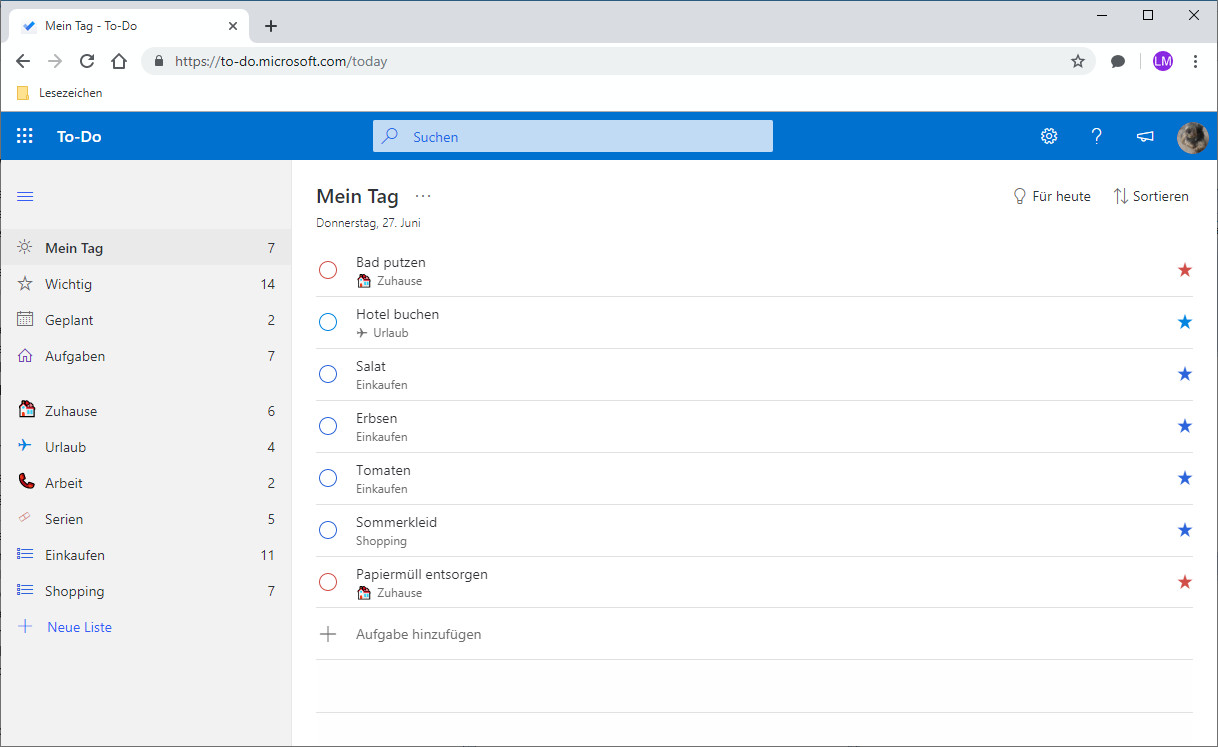The image size is (1218, 747).
Task: Complete the Papiermüll entsorgen task
Action: 328,582
